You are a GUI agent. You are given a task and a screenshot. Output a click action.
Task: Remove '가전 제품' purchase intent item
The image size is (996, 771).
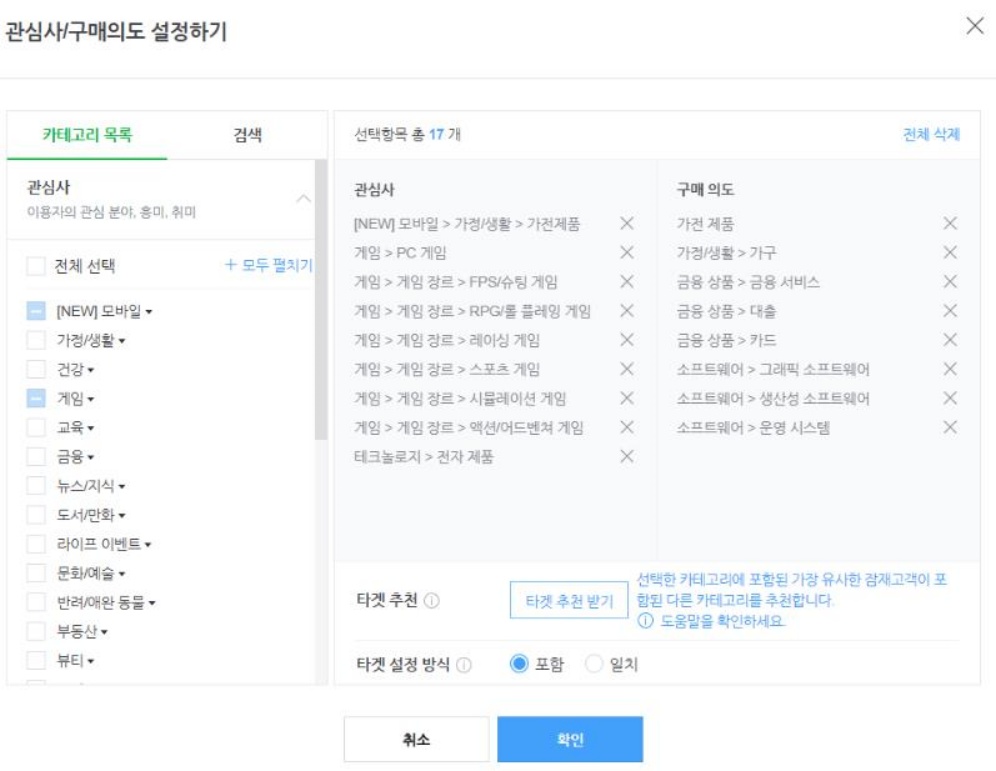950,224
